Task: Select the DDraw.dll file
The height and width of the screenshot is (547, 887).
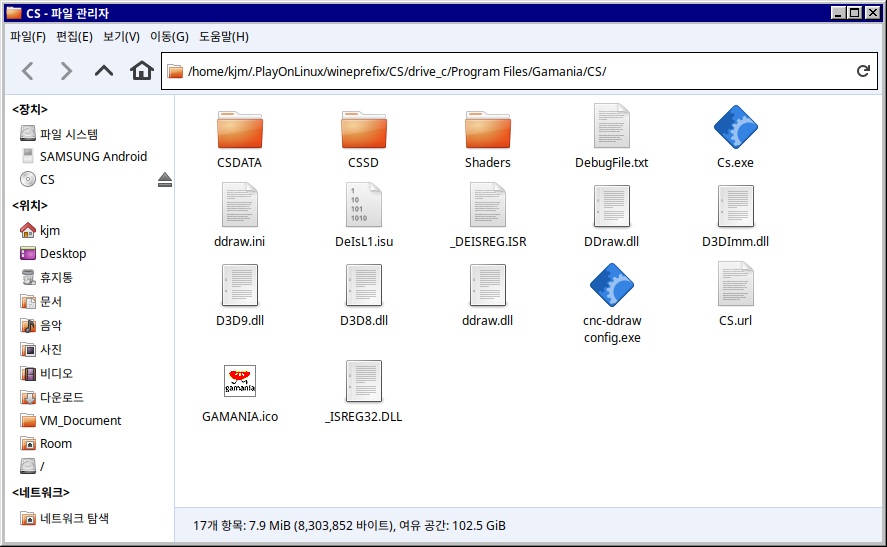Action: (x=612, y=217)
